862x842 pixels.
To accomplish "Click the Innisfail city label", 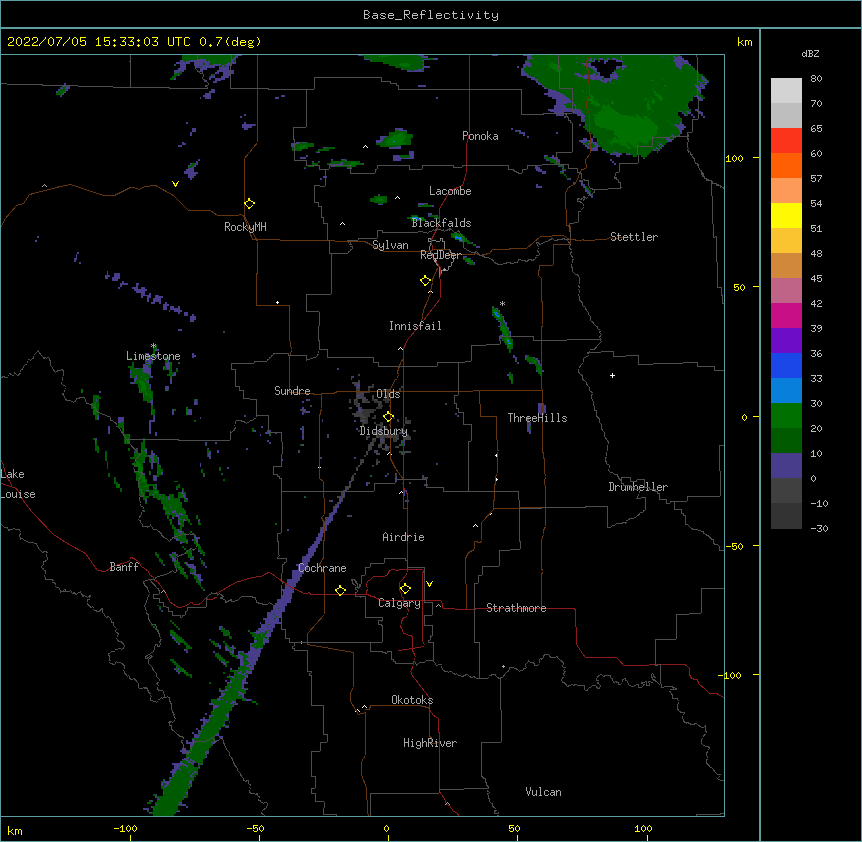I will (x=415, y=326).
